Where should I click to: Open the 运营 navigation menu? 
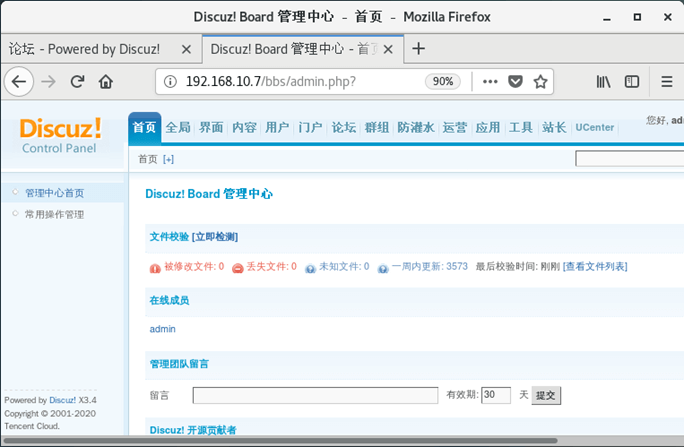click(455, 127)
